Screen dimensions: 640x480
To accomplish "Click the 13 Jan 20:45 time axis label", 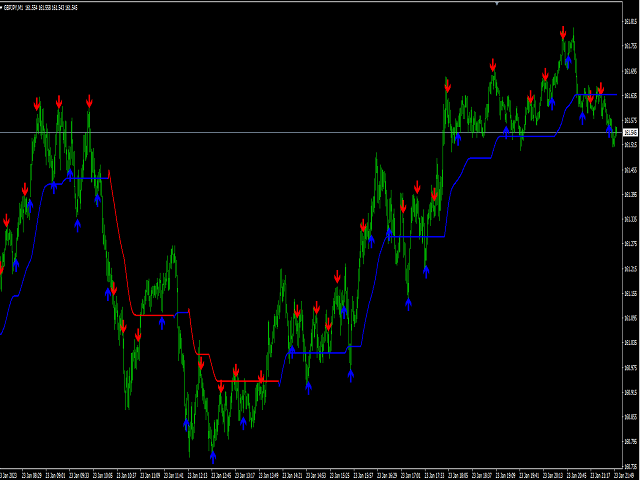I will [576, 475].
